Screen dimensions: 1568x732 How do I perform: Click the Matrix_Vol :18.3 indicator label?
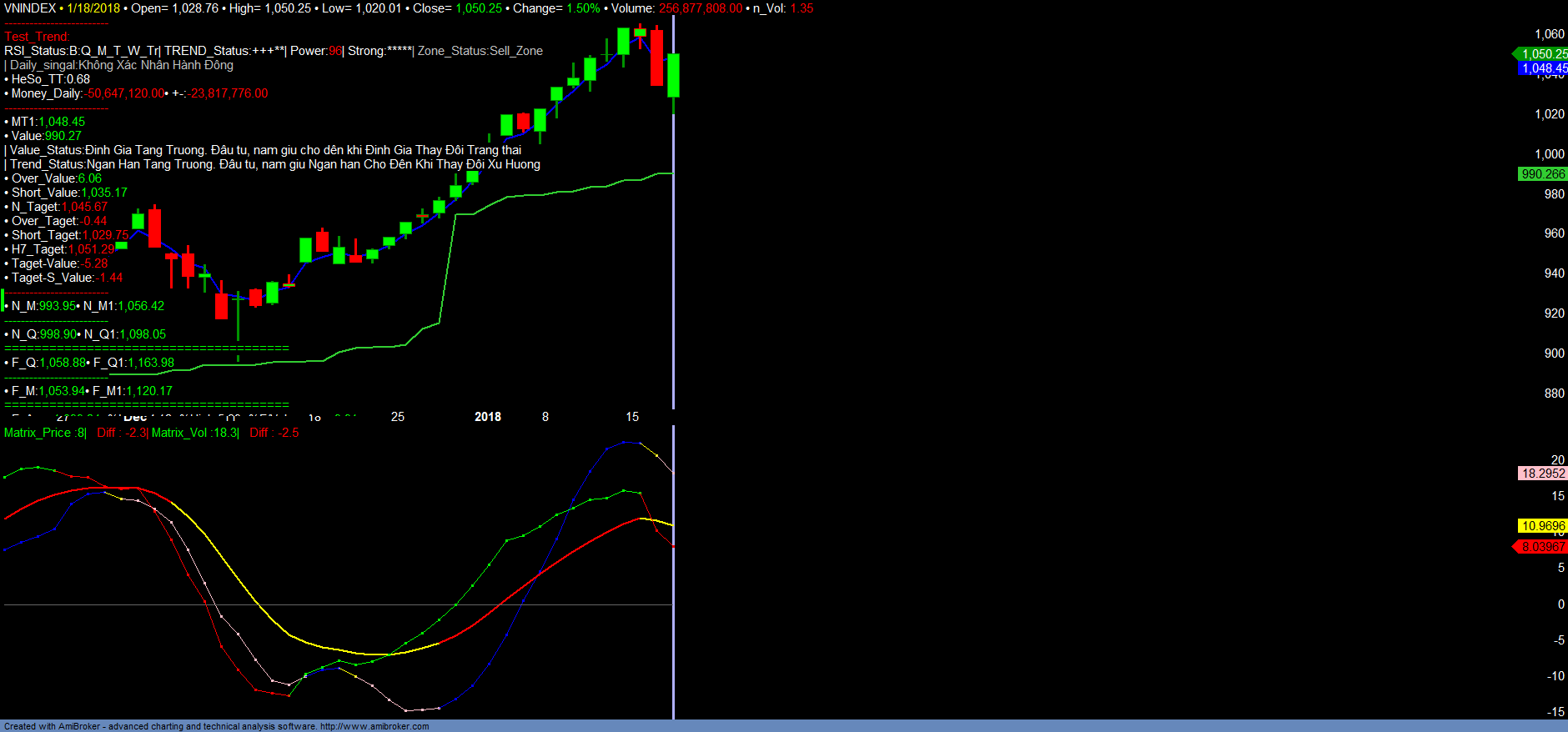[193, 433]
